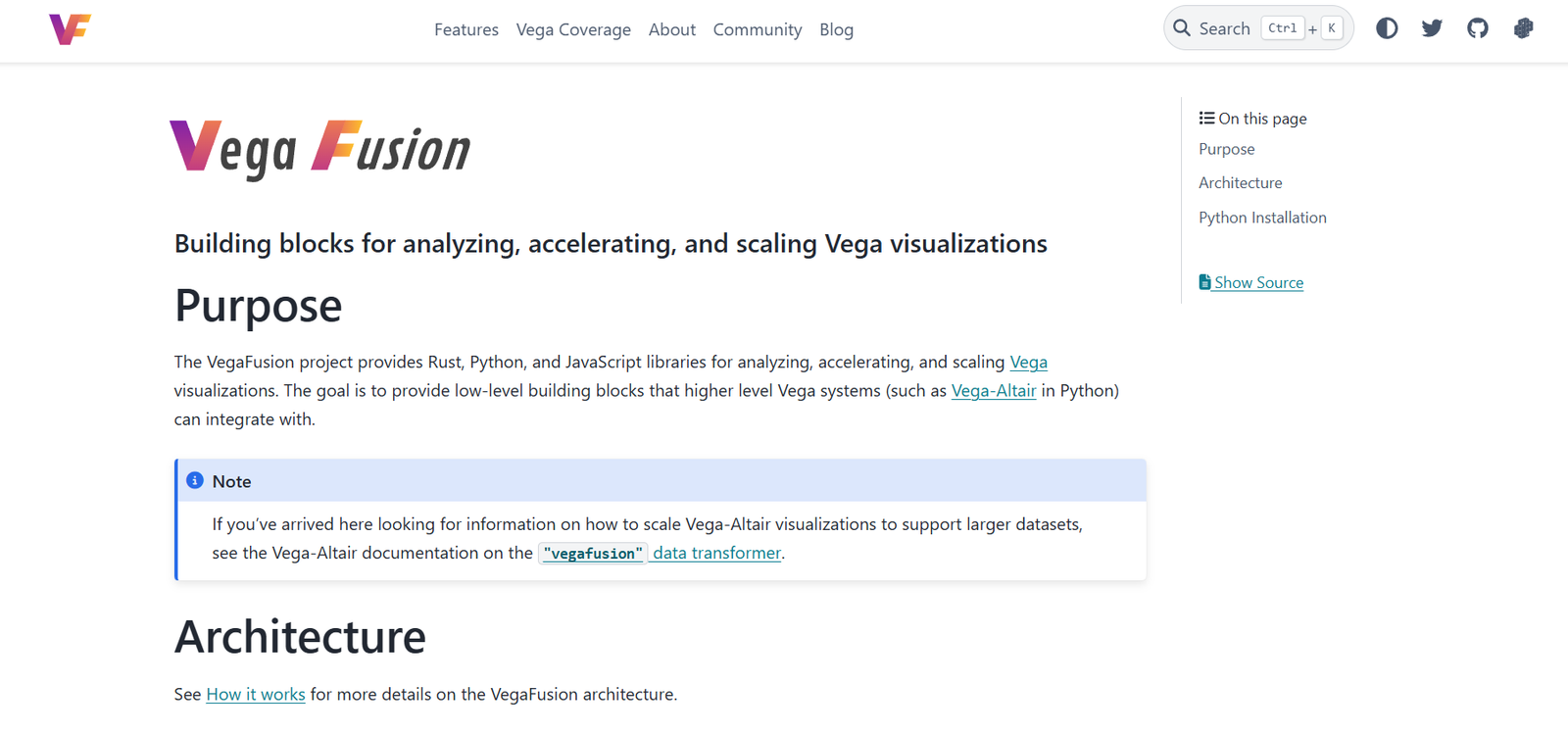Open the Features menu item
The height and width of the screenshot is (733, 1568).
click(466, 29)
